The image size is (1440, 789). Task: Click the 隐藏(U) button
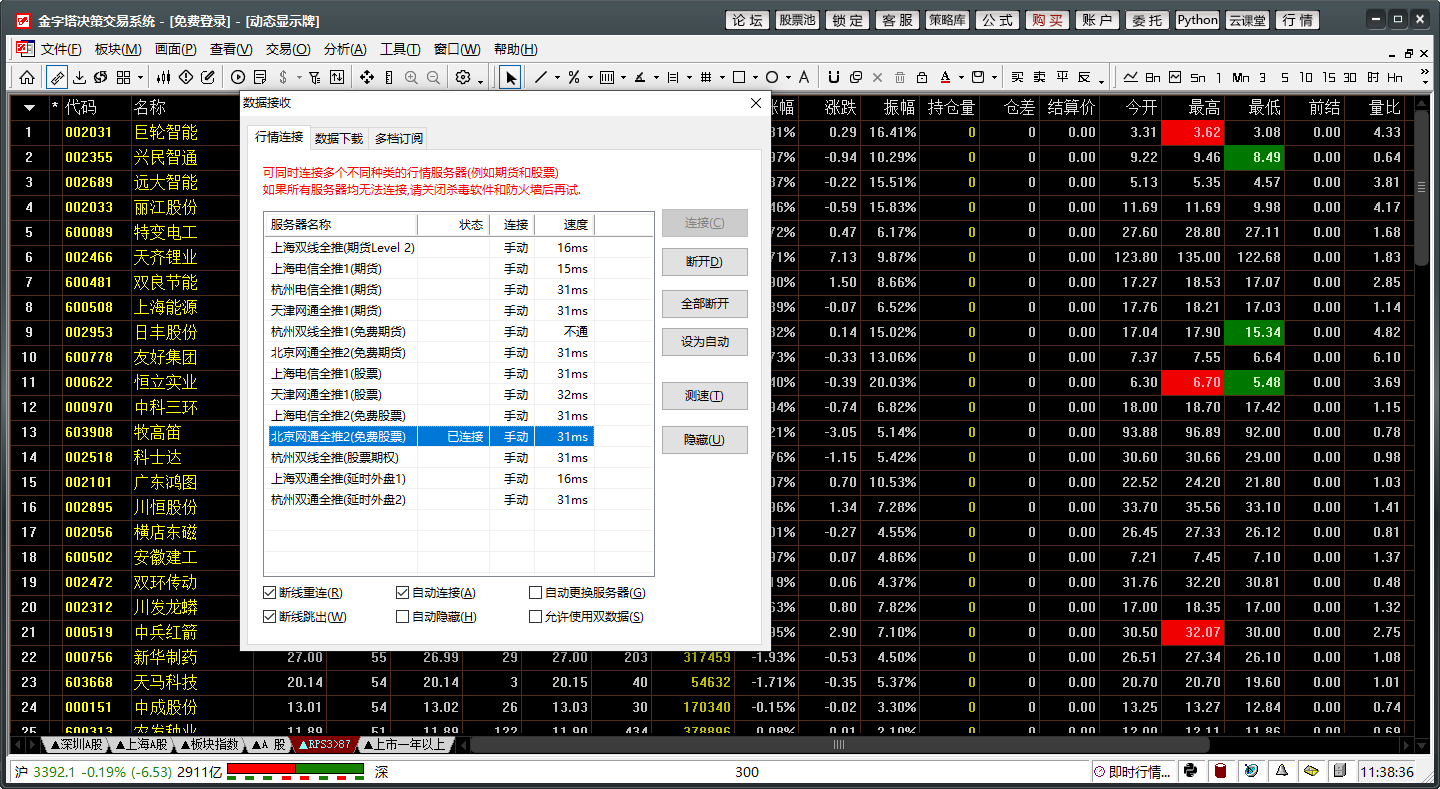point(704,439)
